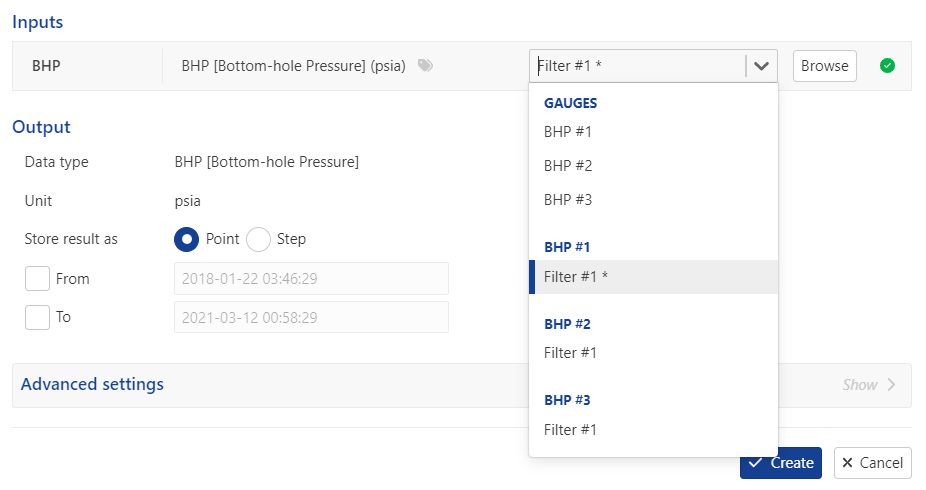
Task: Enable the From date checkbox
Action: [x=37, y=279]
